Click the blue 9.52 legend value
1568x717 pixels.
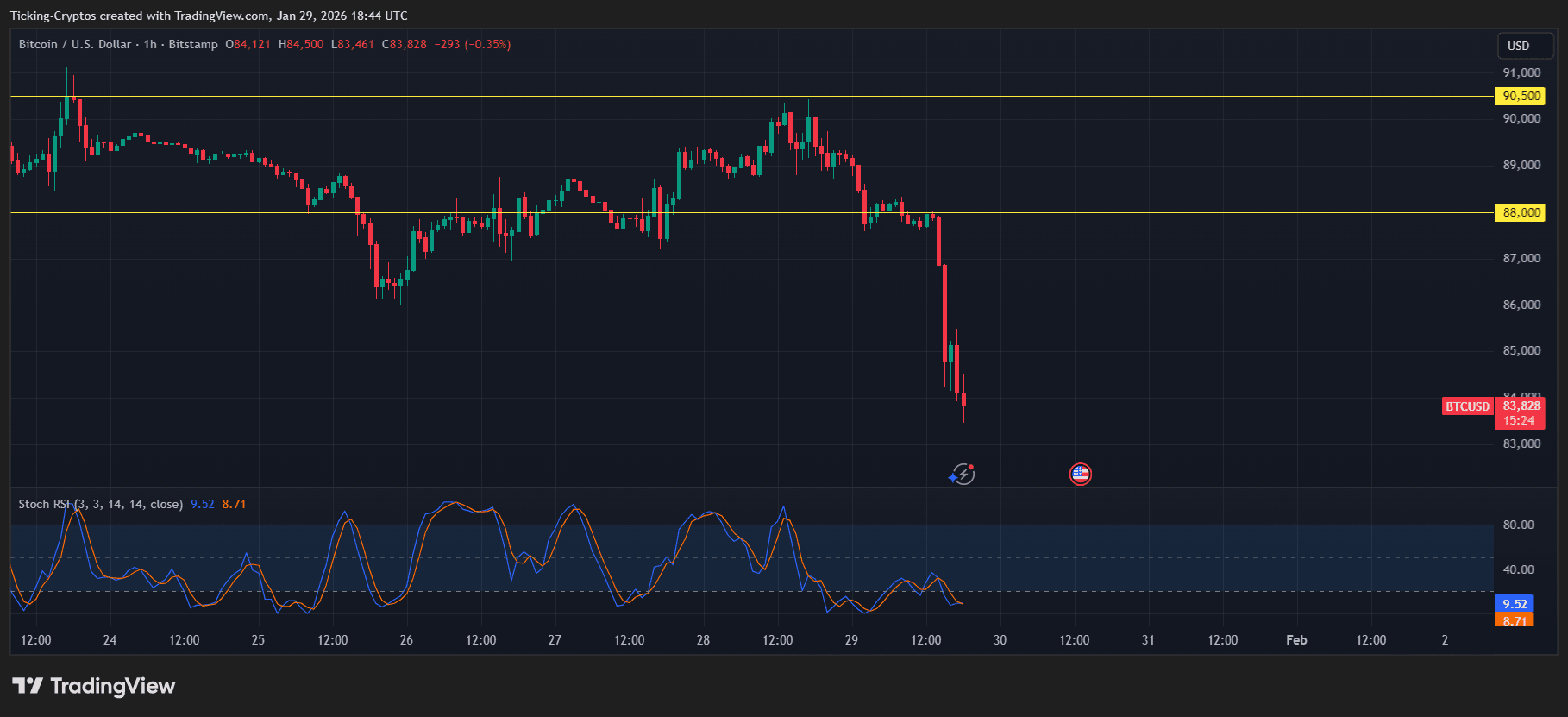[x=203, y=504]
